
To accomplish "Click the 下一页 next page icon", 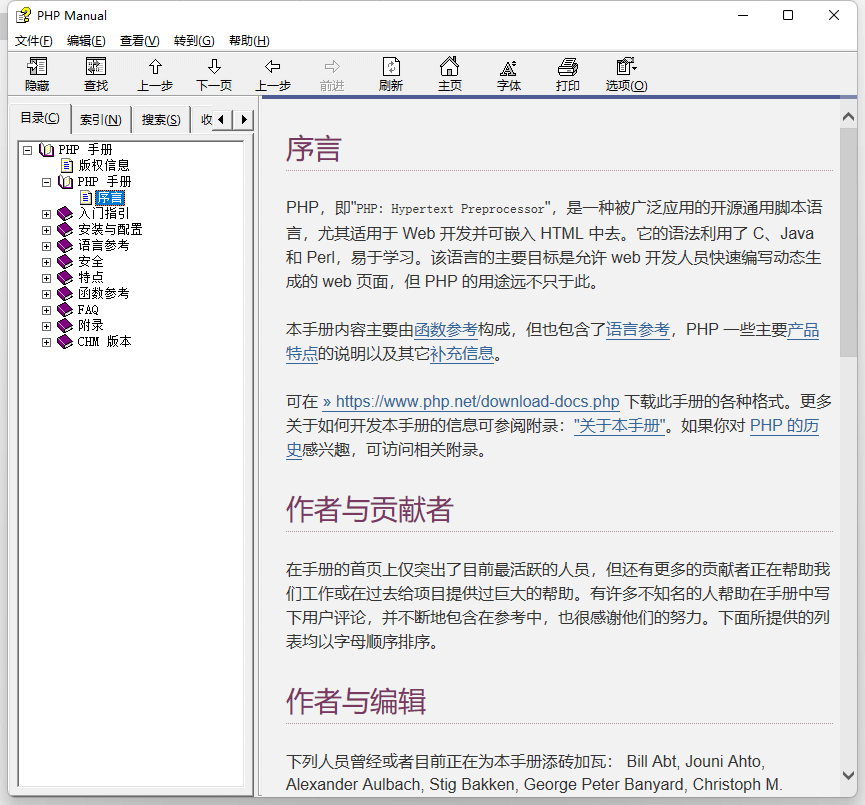I will [x=213, y=74].
